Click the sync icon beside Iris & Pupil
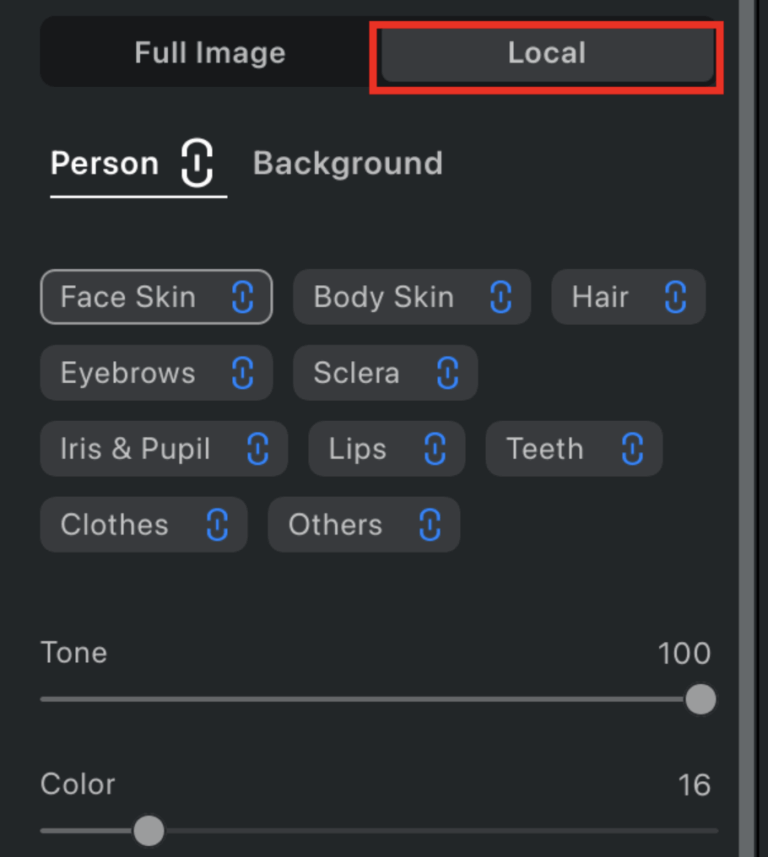This screenshot has height=857, width=768. (257, 448)
